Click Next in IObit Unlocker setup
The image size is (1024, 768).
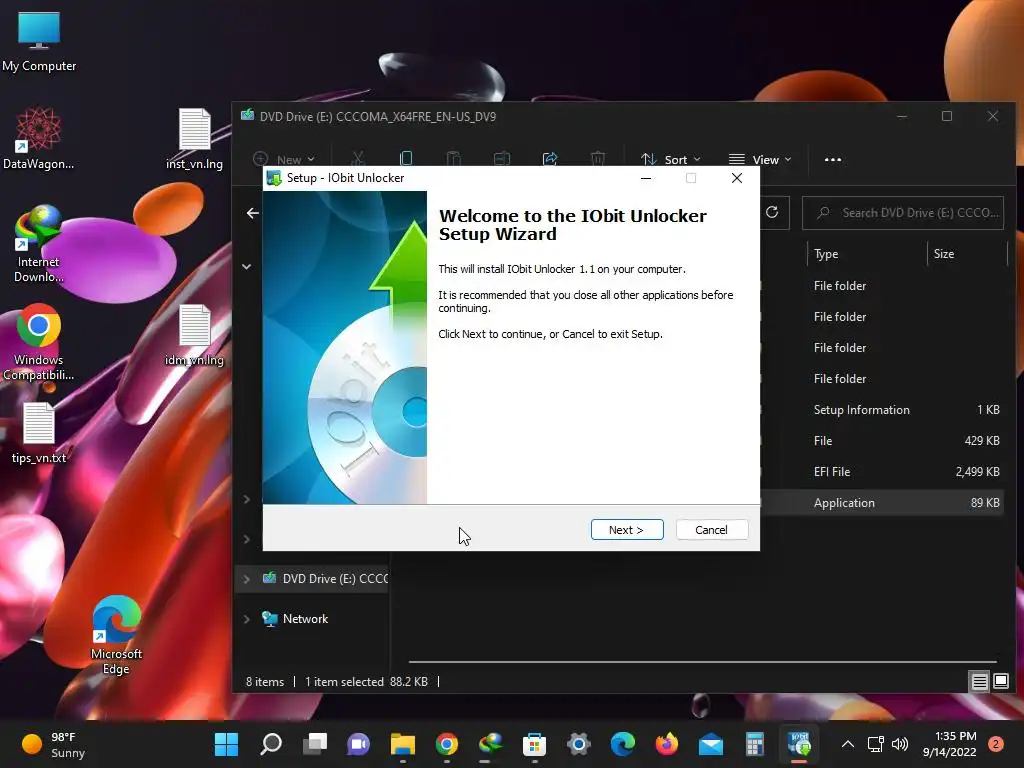pyautogui.click(x=626, y=530)
